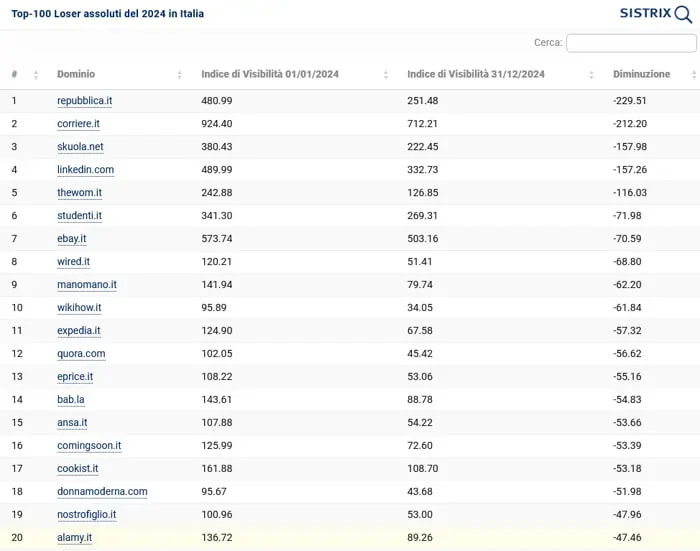The height and width of the screenshot is (551, 700).
Task: Open the linkedin.com link
Action: pos(85,170)
